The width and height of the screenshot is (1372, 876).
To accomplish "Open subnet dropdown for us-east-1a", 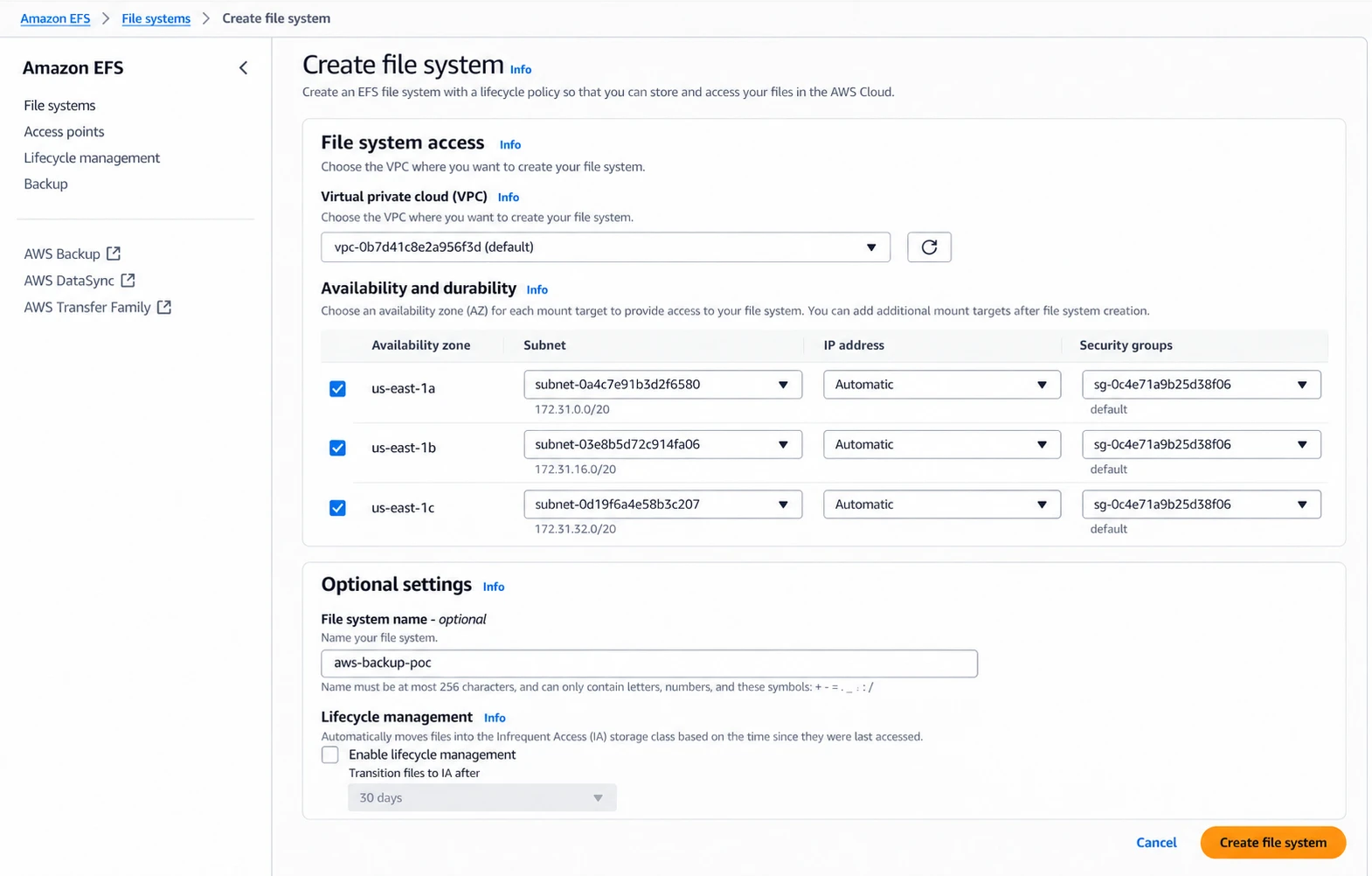I will [x=662, y=385].
